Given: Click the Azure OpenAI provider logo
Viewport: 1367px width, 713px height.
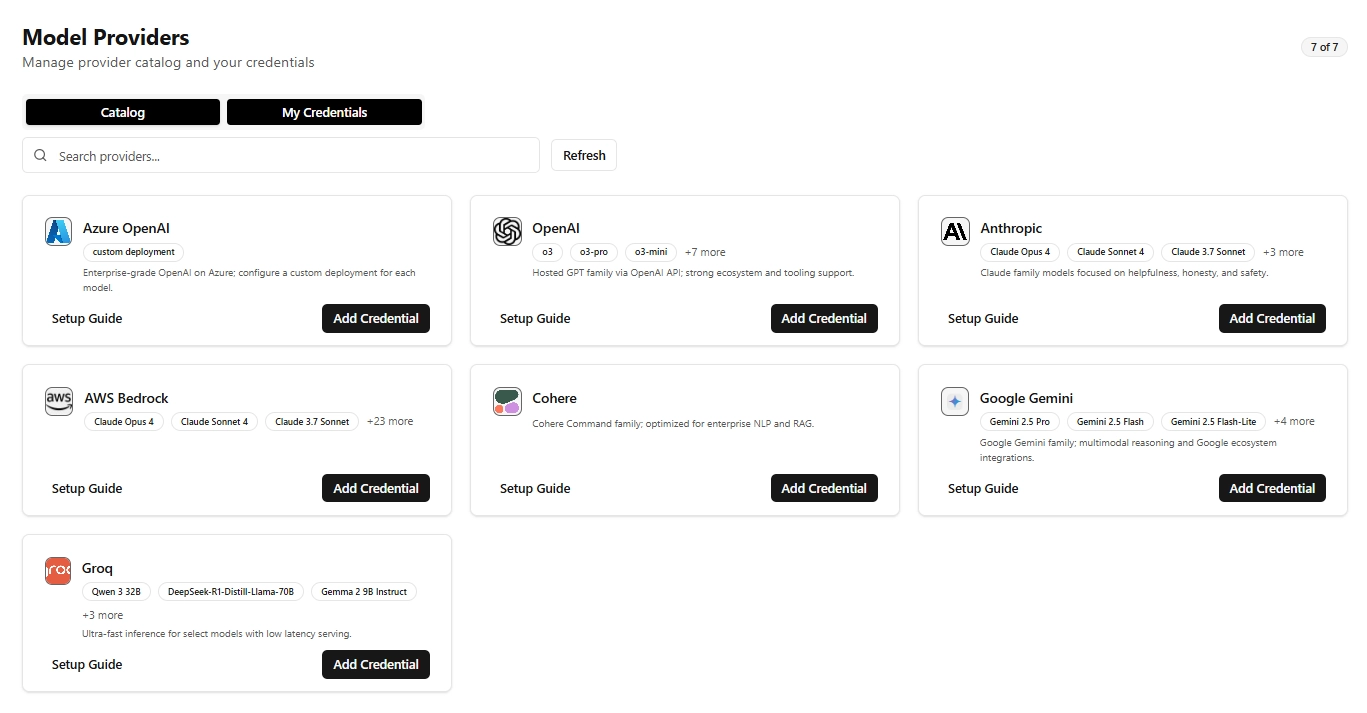Looking at the screenshot, I should click(58, 231).
